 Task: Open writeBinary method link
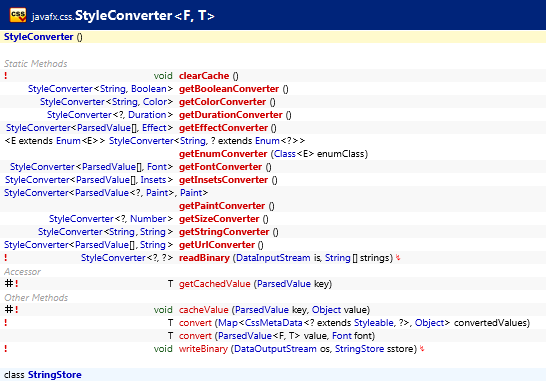coord(203,349)
